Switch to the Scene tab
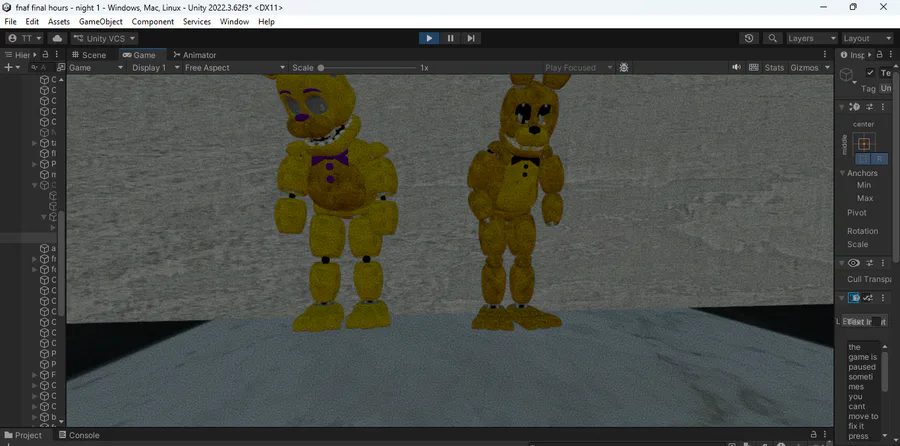This screenshot has width=900, height=446. point(89,55)
